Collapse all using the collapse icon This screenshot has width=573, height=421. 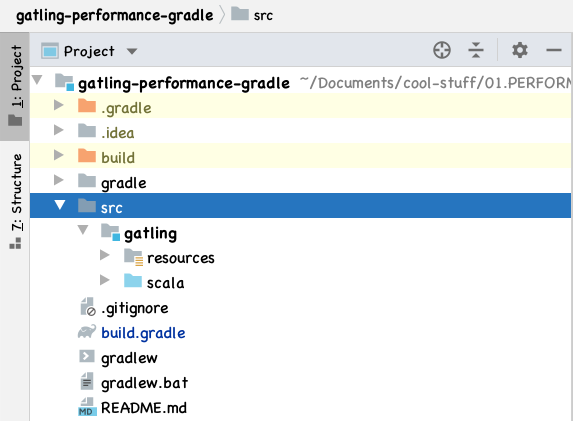tap(476, 50)
